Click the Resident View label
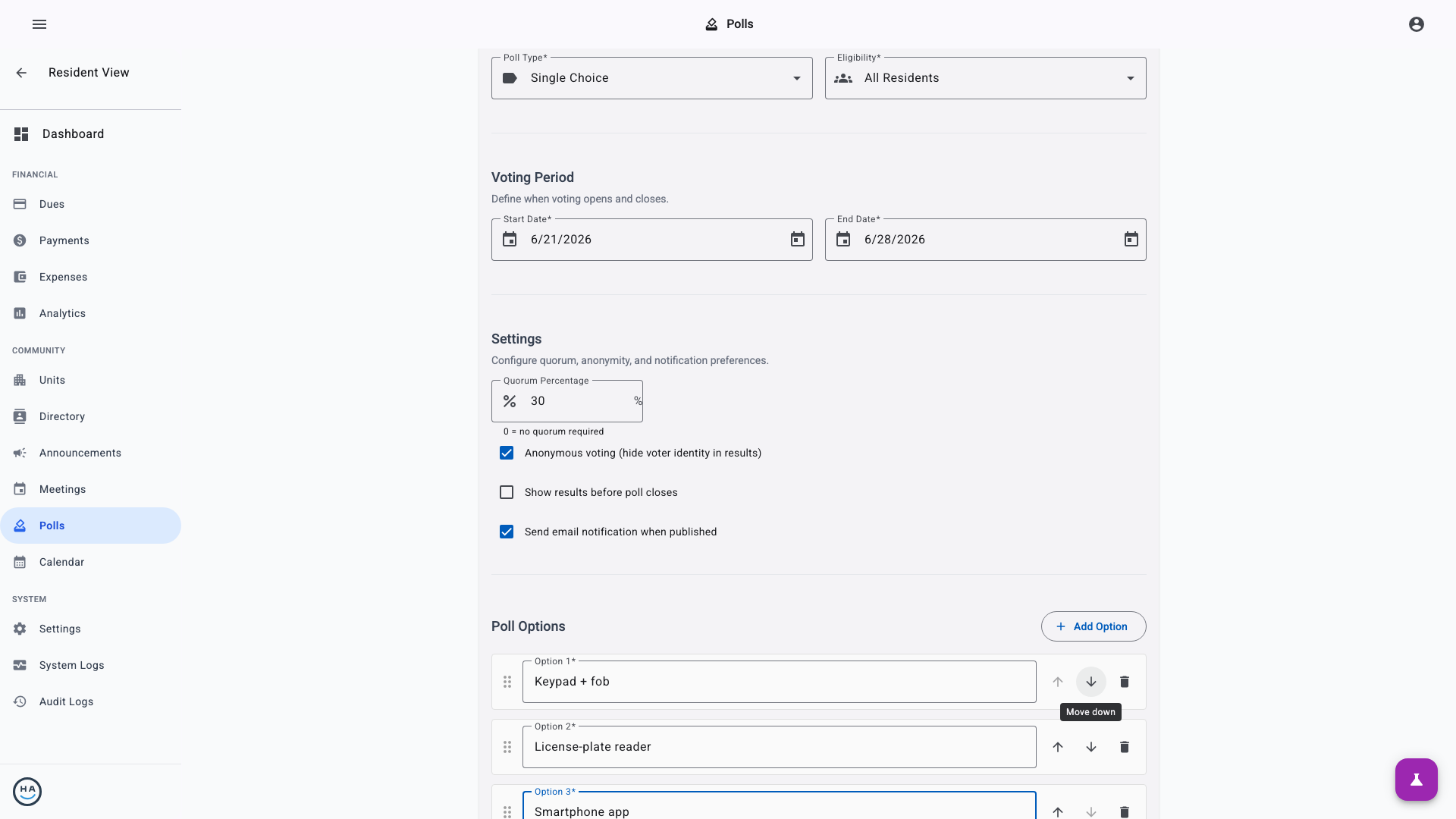1456x819 pixels. (x=89, y=73)
